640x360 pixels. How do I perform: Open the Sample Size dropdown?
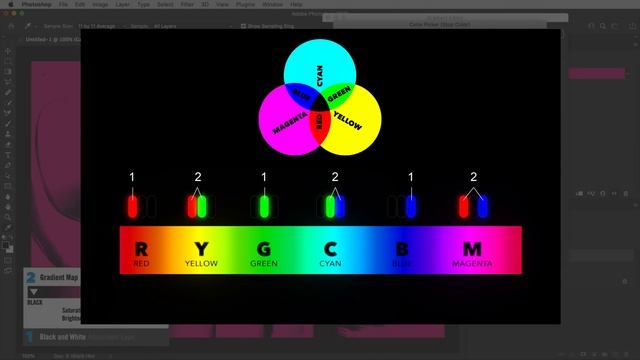[x=101, y=26]
